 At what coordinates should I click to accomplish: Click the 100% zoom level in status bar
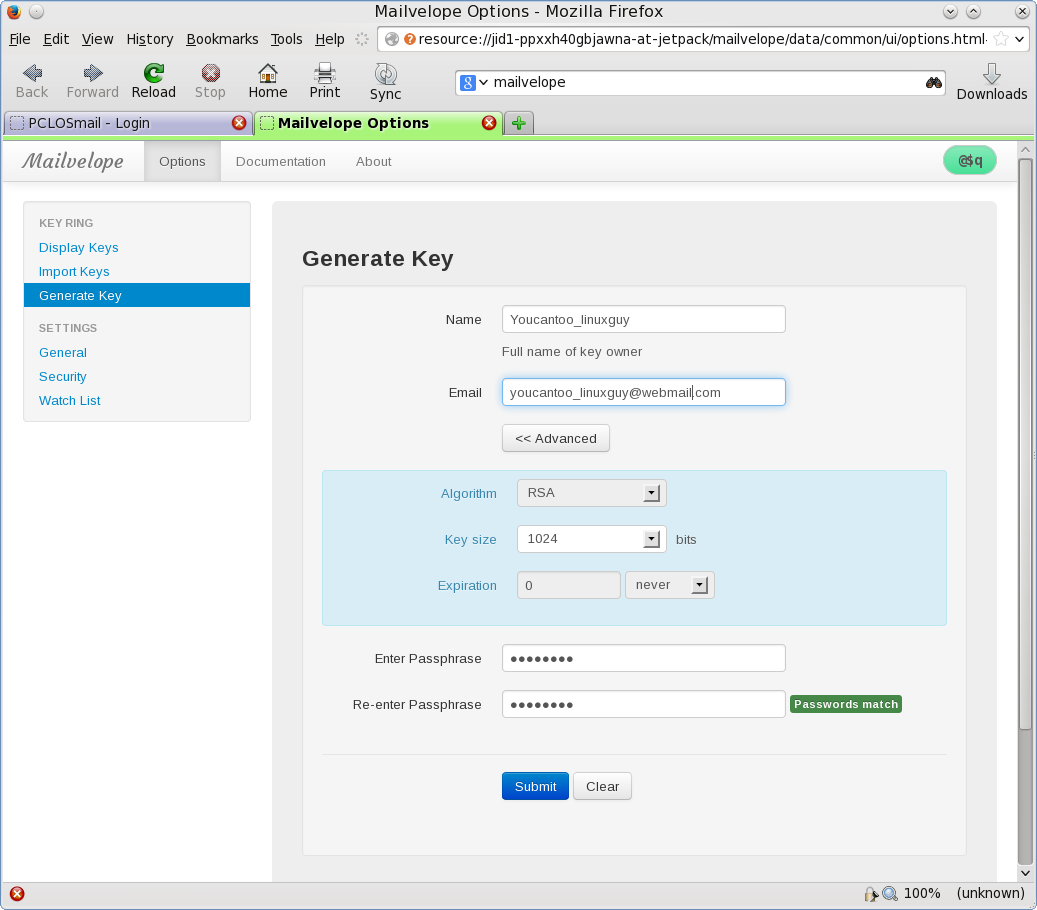click(x=922, y=893)
